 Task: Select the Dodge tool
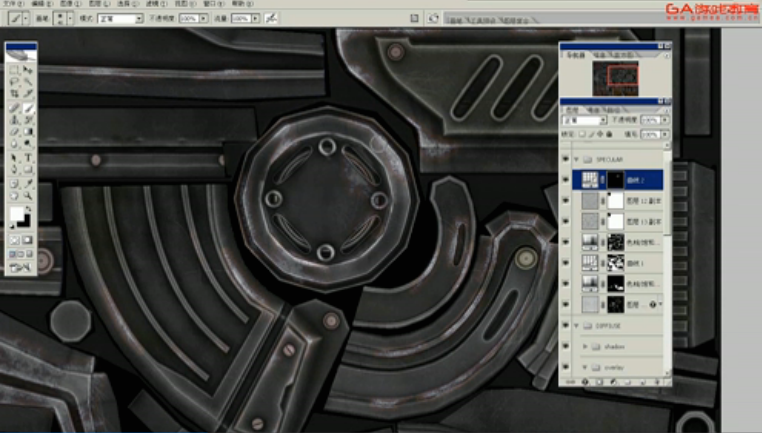[x=28, y=144]
